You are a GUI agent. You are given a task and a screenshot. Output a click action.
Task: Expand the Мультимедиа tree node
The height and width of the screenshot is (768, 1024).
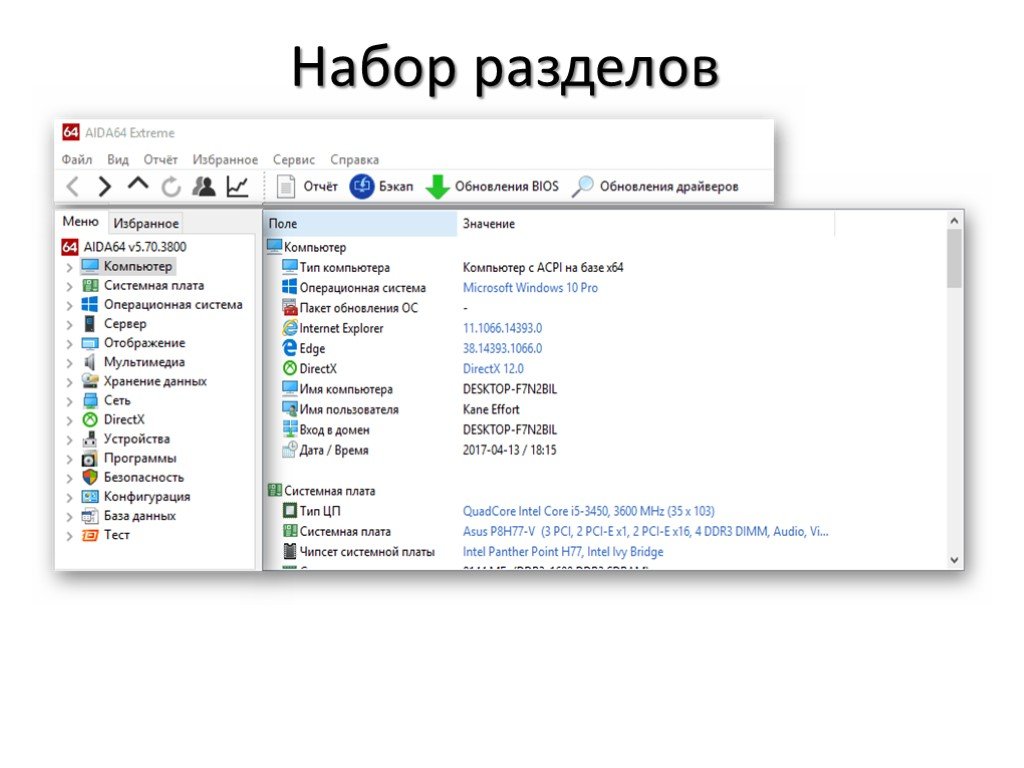click(x=69, y=362)
